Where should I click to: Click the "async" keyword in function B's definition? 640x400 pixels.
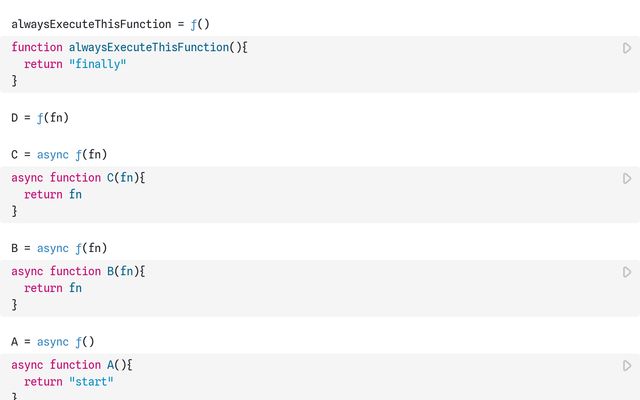pos(27,272)
